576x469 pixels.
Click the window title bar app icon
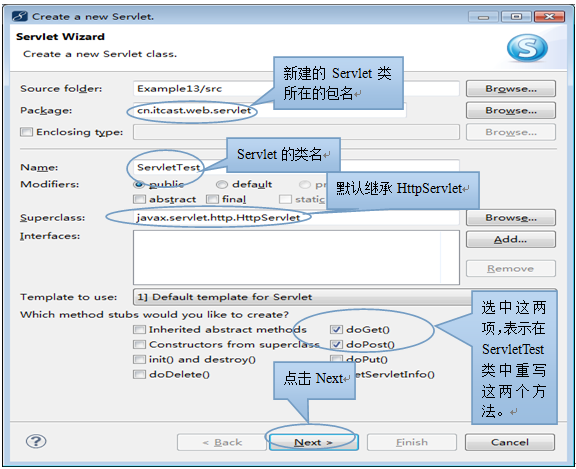19,17
